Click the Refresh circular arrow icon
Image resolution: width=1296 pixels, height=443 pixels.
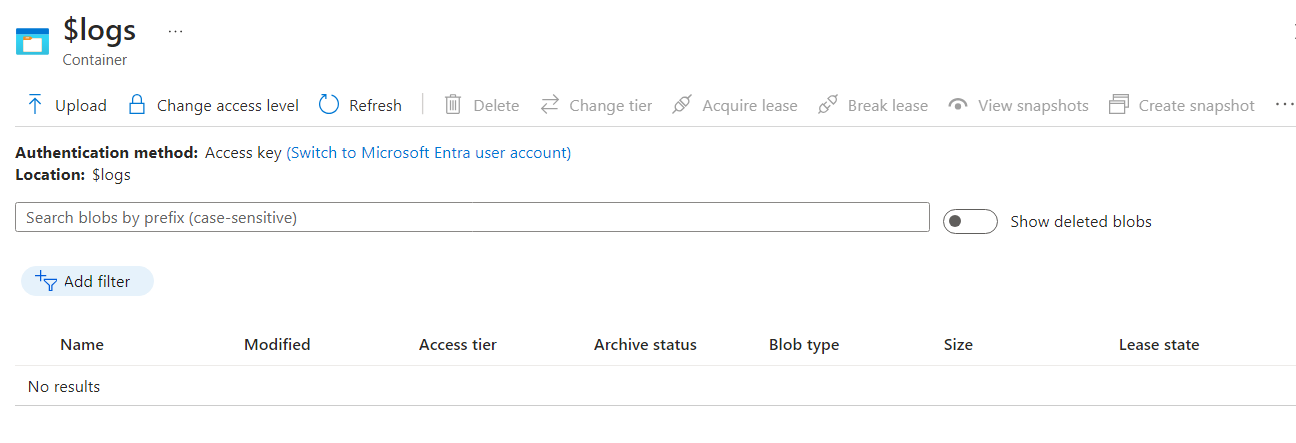[329, 105]
